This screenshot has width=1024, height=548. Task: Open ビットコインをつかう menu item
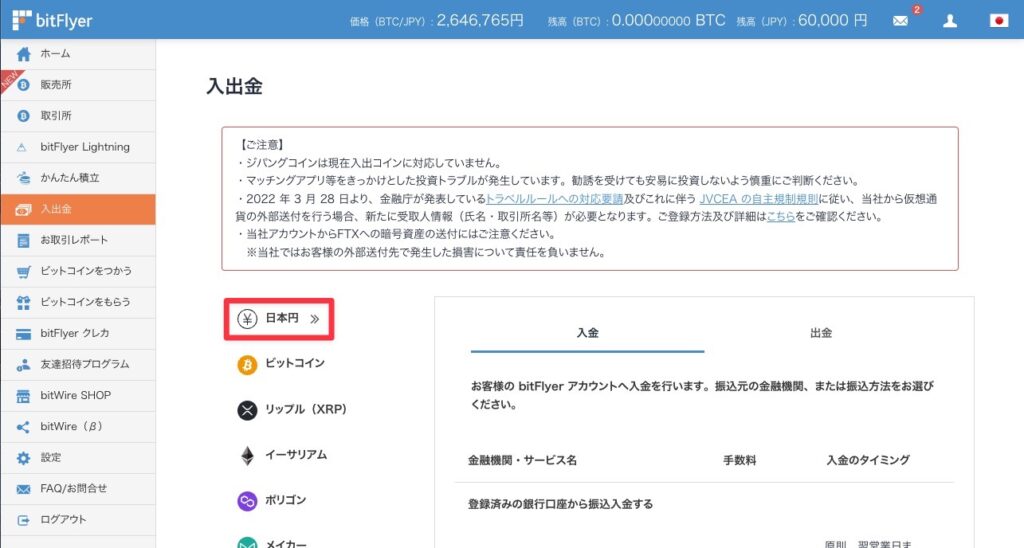click(78, 271)
